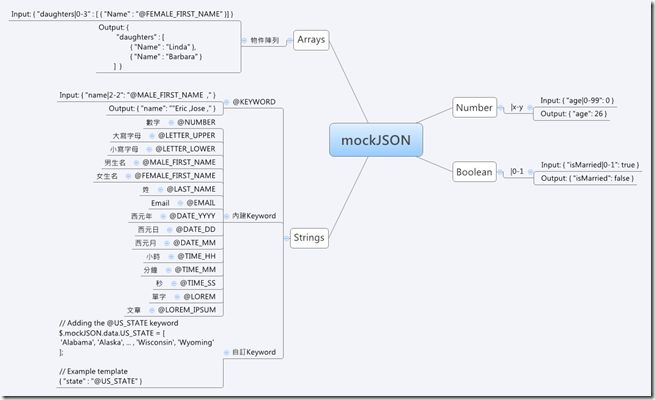
Task: Select the 女生名 label
Action: point(107,176)
